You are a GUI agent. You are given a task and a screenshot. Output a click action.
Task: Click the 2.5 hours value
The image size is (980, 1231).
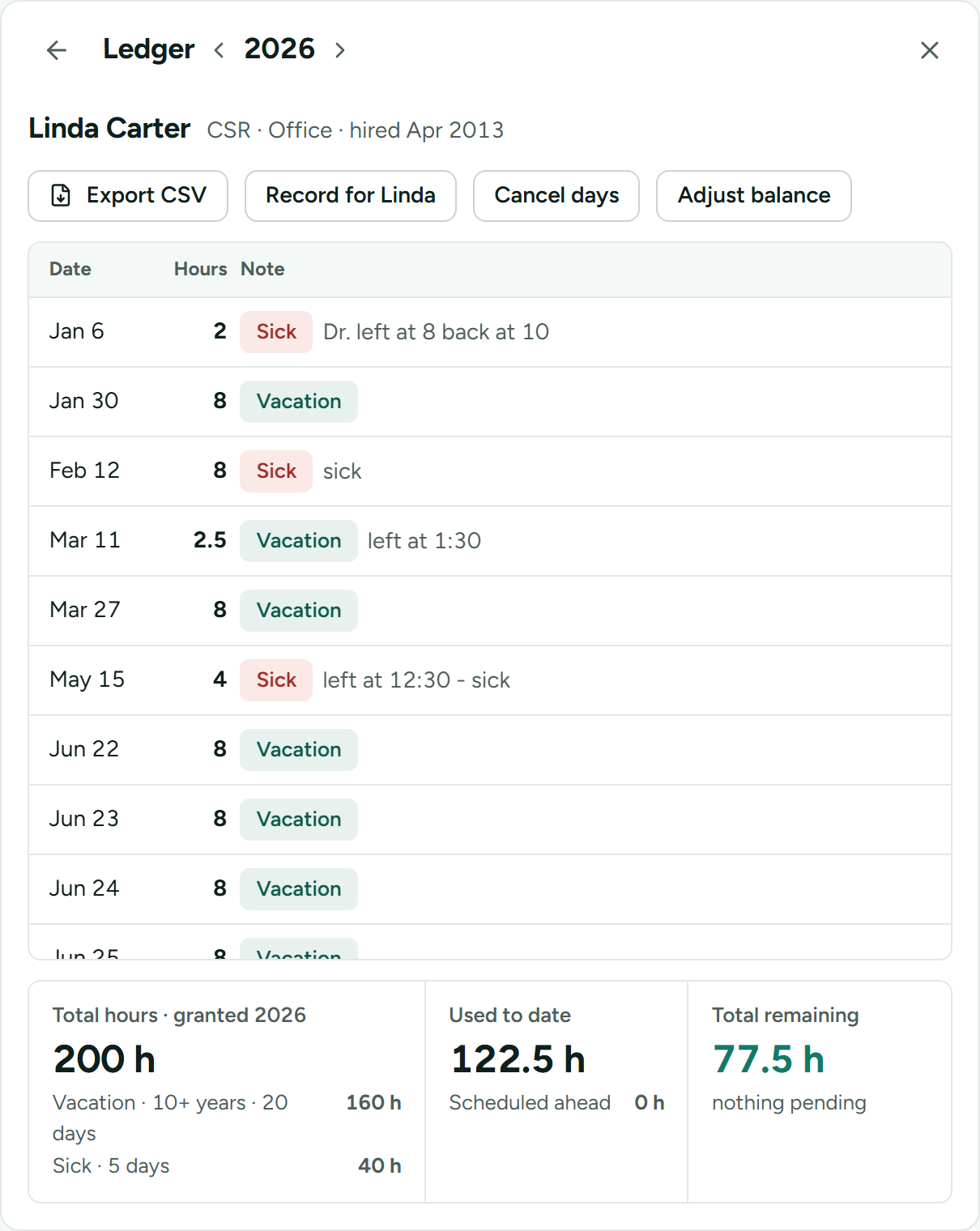tap(210, 540)
